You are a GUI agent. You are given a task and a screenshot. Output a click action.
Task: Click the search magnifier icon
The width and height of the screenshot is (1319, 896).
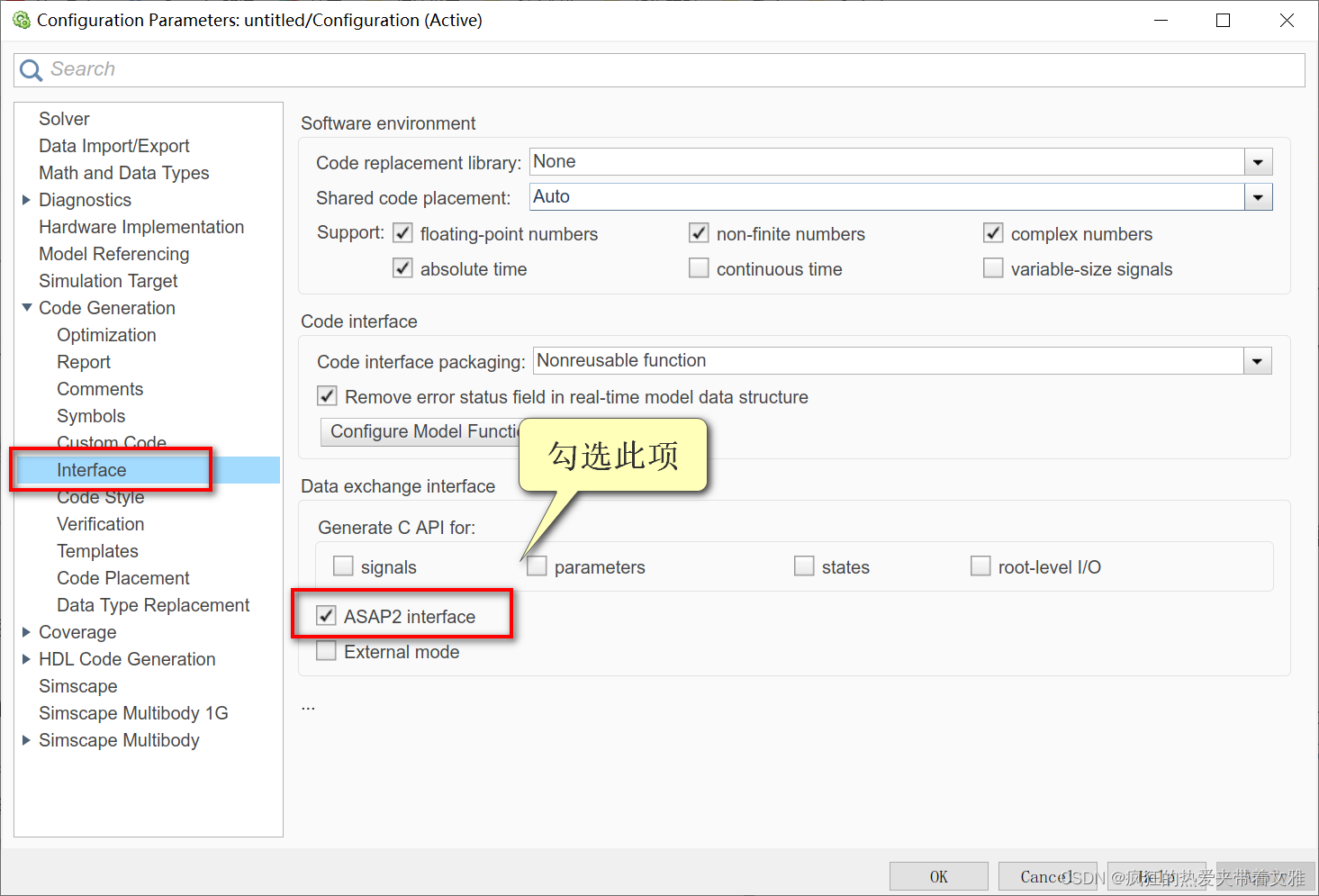click(x=30, y=69)
